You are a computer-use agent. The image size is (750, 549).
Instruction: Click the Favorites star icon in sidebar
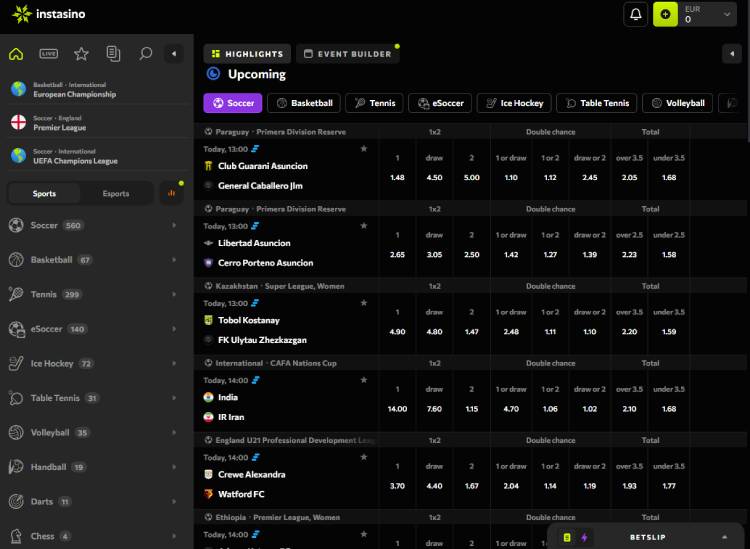point(81,54)
